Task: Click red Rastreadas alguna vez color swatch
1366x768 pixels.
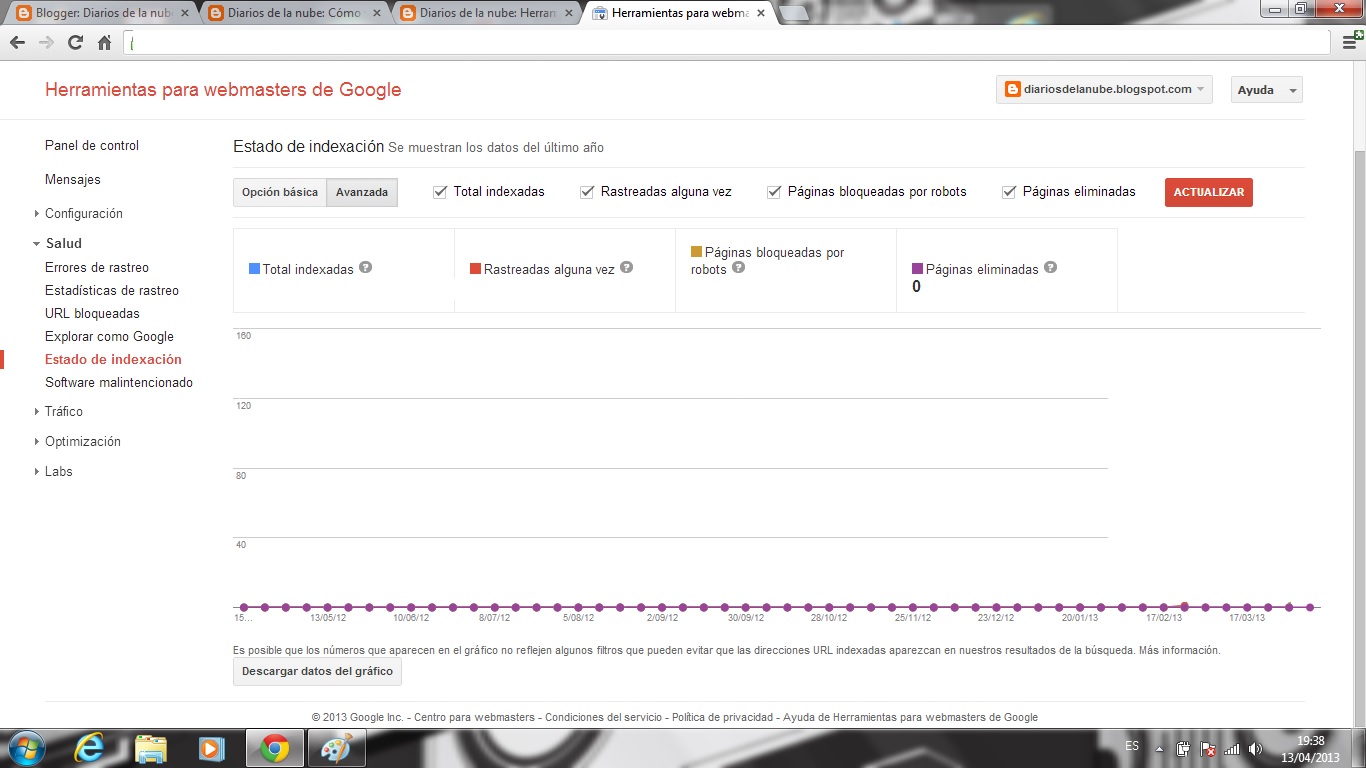Action: [x=475, y=268]
